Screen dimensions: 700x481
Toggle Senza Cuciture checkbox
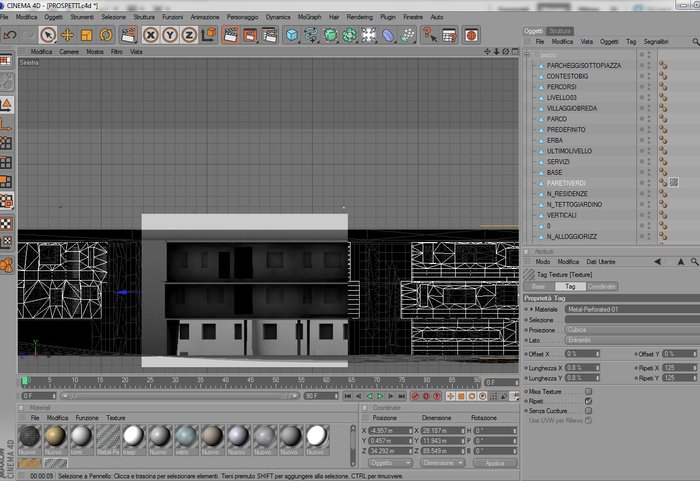588,410
